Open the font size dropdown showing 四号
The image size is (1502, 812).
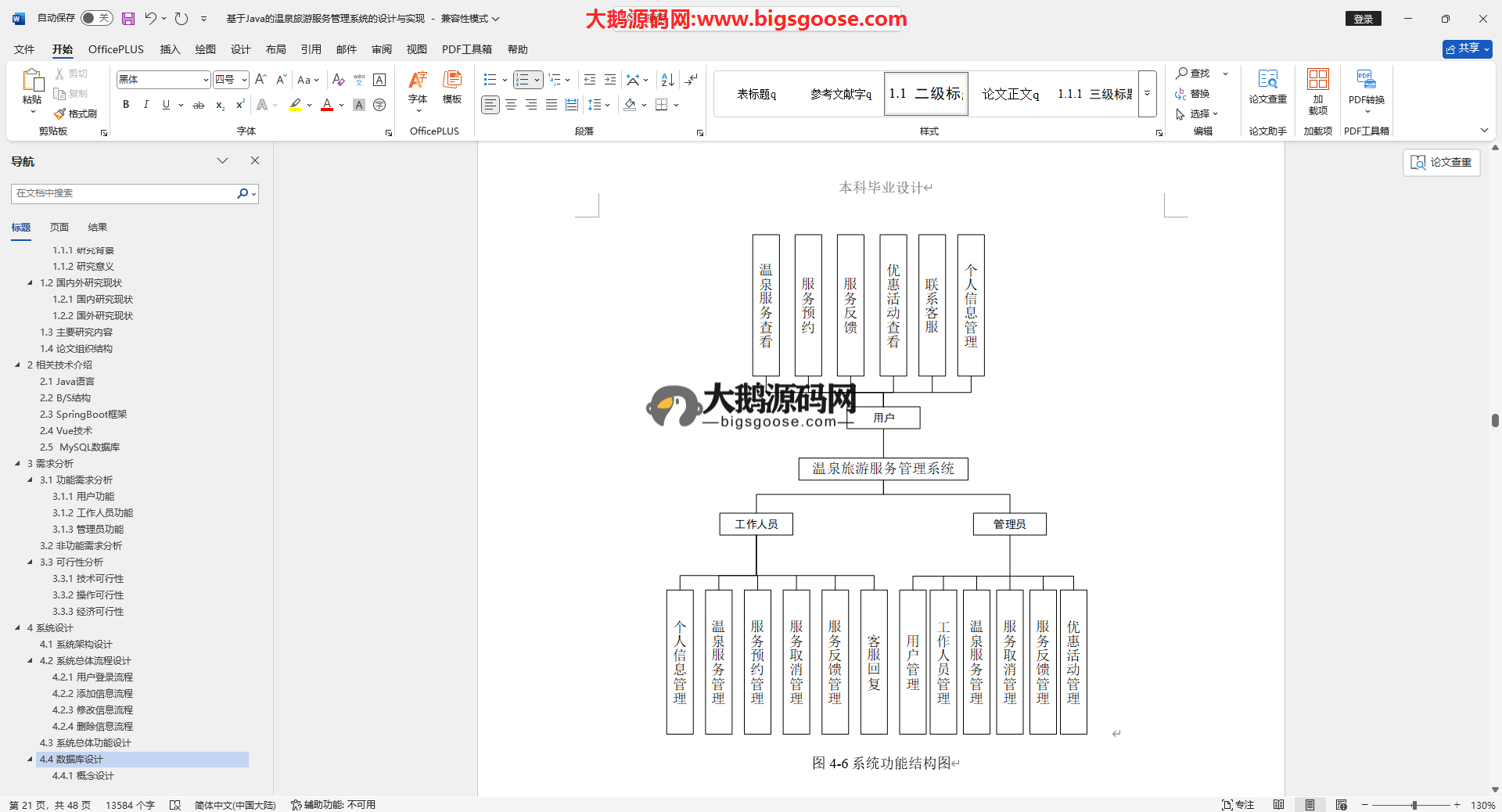click(x=244, y=80)
